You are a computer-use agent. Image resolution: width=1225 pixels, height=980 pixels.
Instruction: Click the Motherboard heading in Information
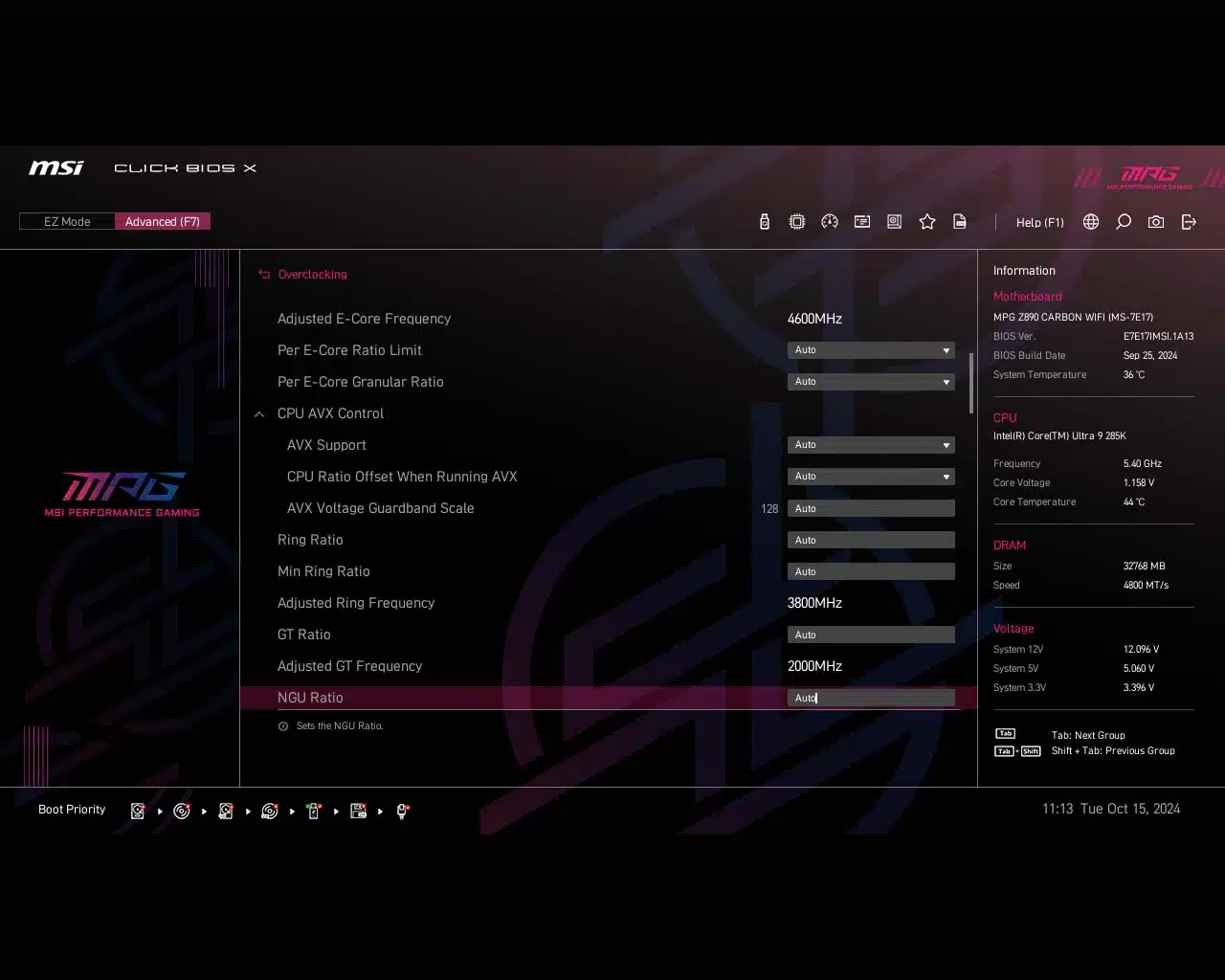tap(1027, 297)
